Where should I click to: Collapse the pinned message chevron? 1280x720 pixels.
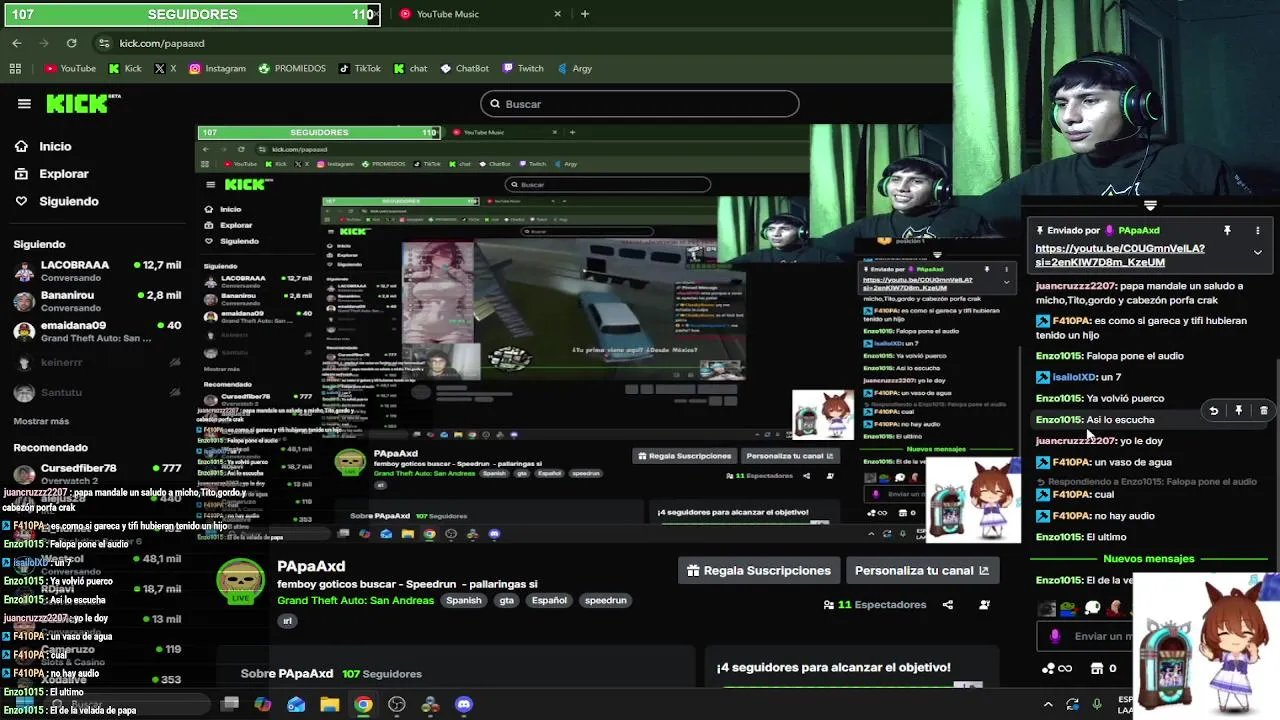[1257, 253]
